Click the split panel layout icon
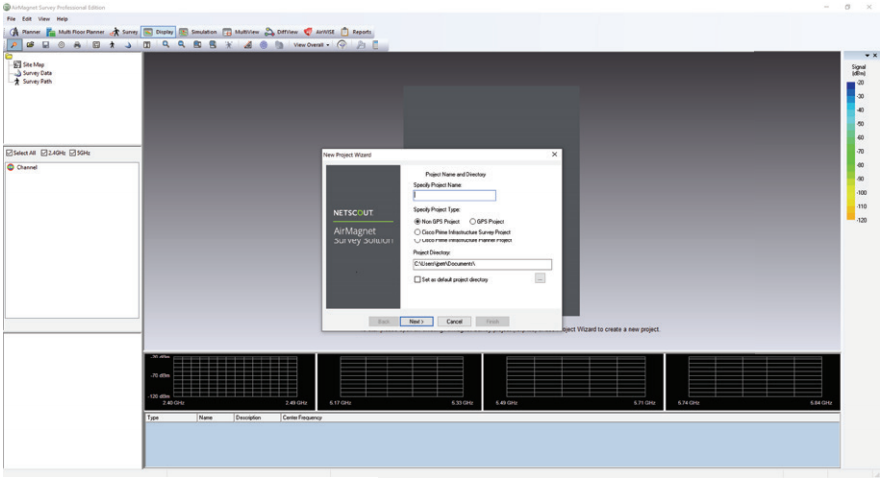 click(x=147, y=45)
